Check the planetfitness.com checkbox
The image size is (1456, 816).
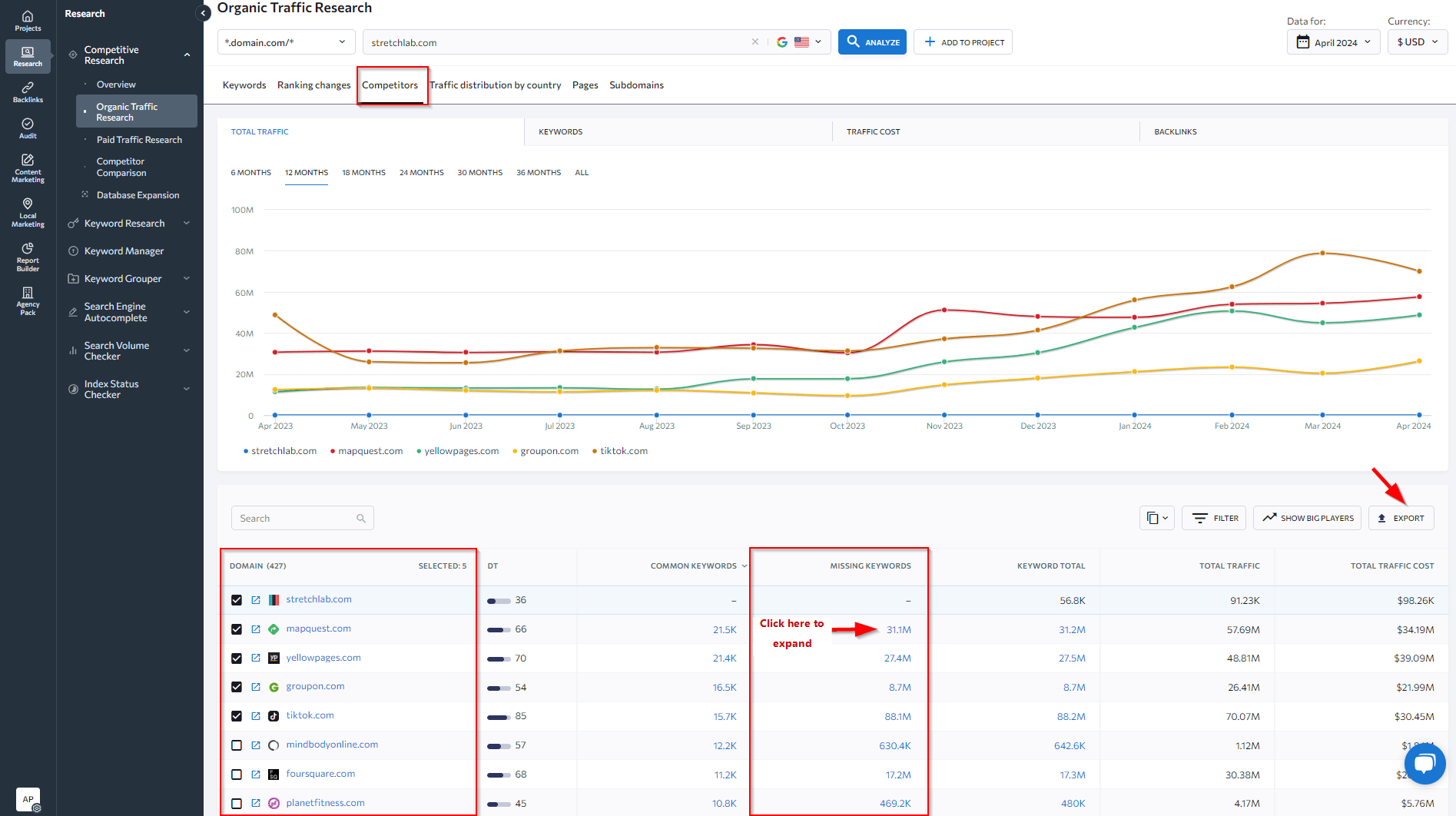tap(237, 804)
